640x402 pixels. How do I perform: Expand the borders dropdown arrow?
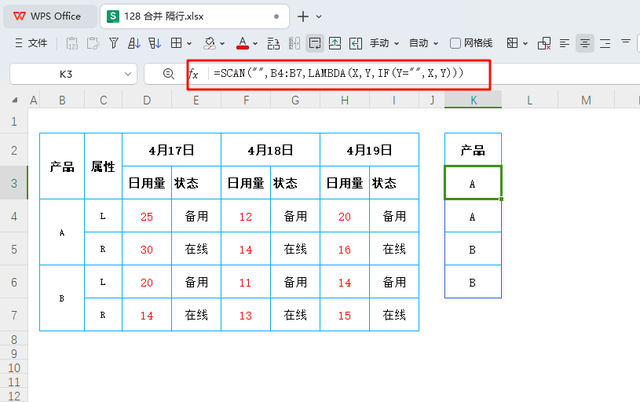pyautogui.click(x=189, y=43)
